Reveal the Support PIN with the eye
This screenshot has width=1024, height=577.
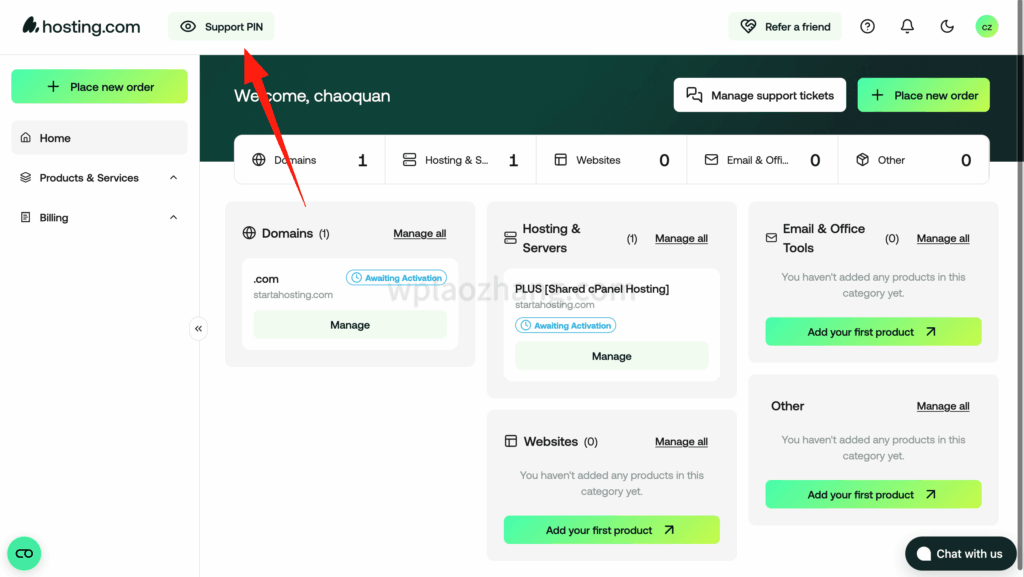tap(188, 27)
